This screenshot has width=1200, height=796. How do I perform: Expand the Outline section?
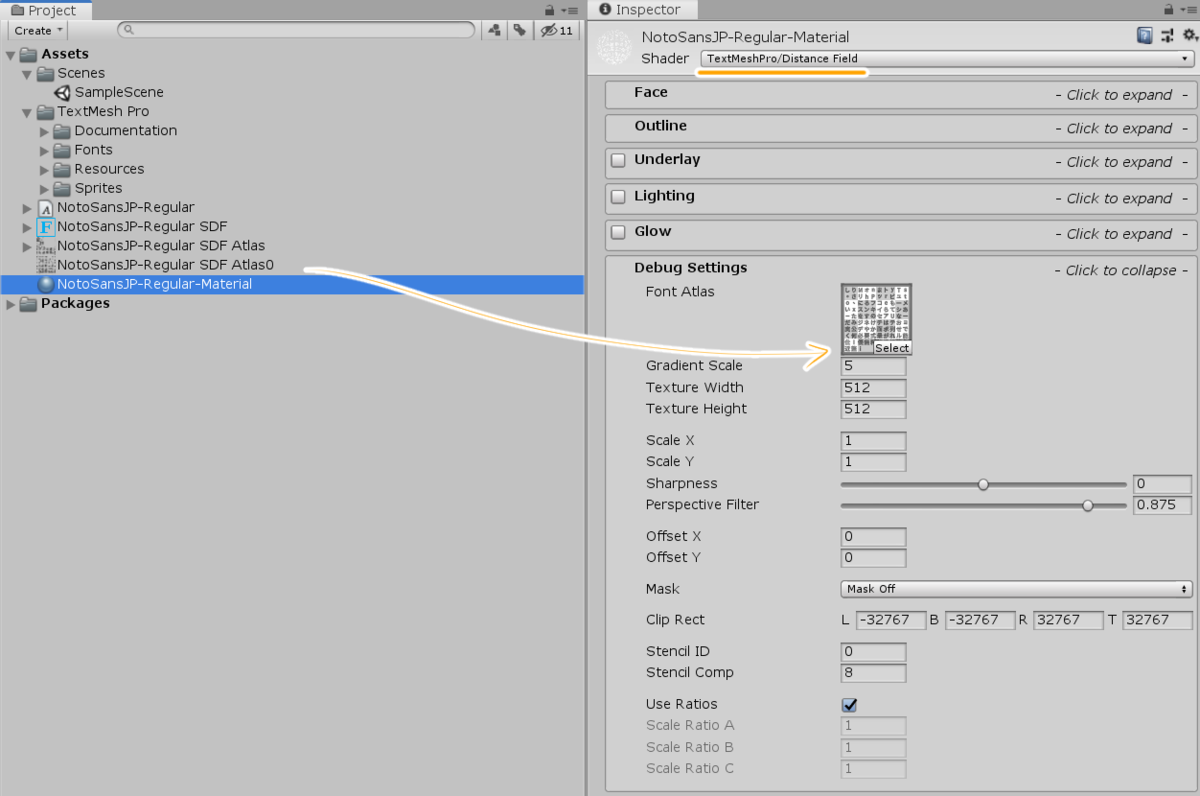pos(901,128)
